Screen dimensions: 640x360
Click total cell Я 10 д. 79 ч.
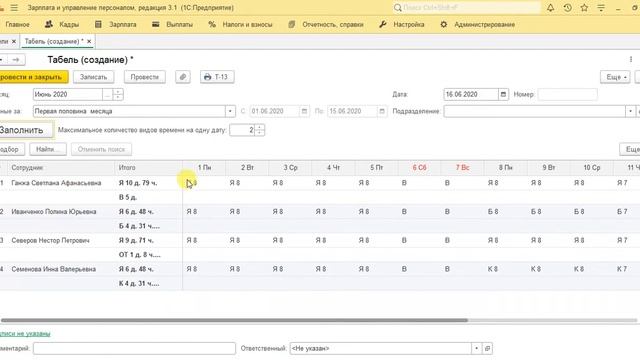coord(138,183)
